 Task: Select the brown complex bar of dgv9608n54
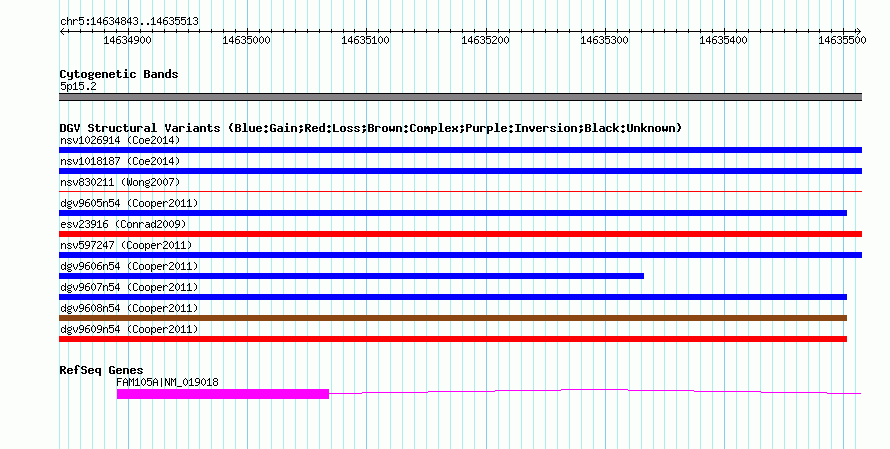453,318
